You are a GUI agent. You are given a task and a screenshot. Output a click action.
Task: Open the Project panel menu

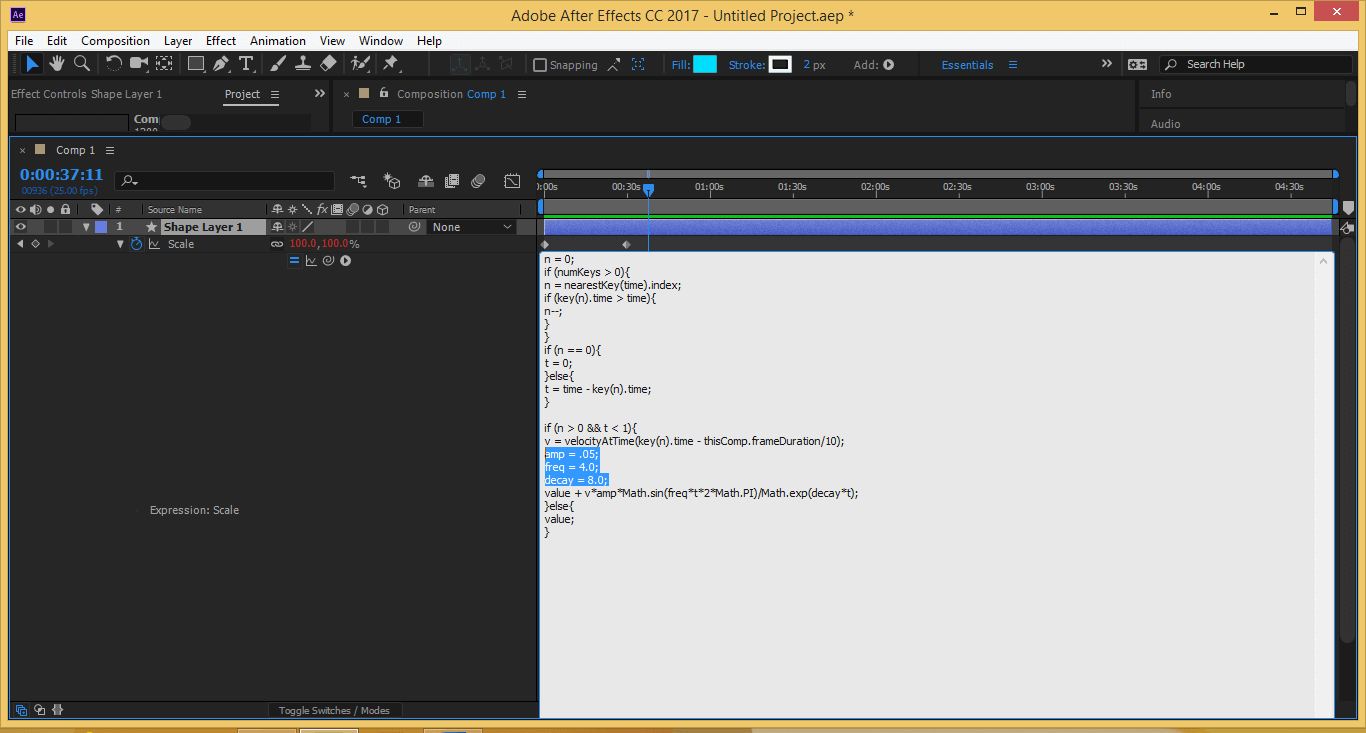point(275,94)
